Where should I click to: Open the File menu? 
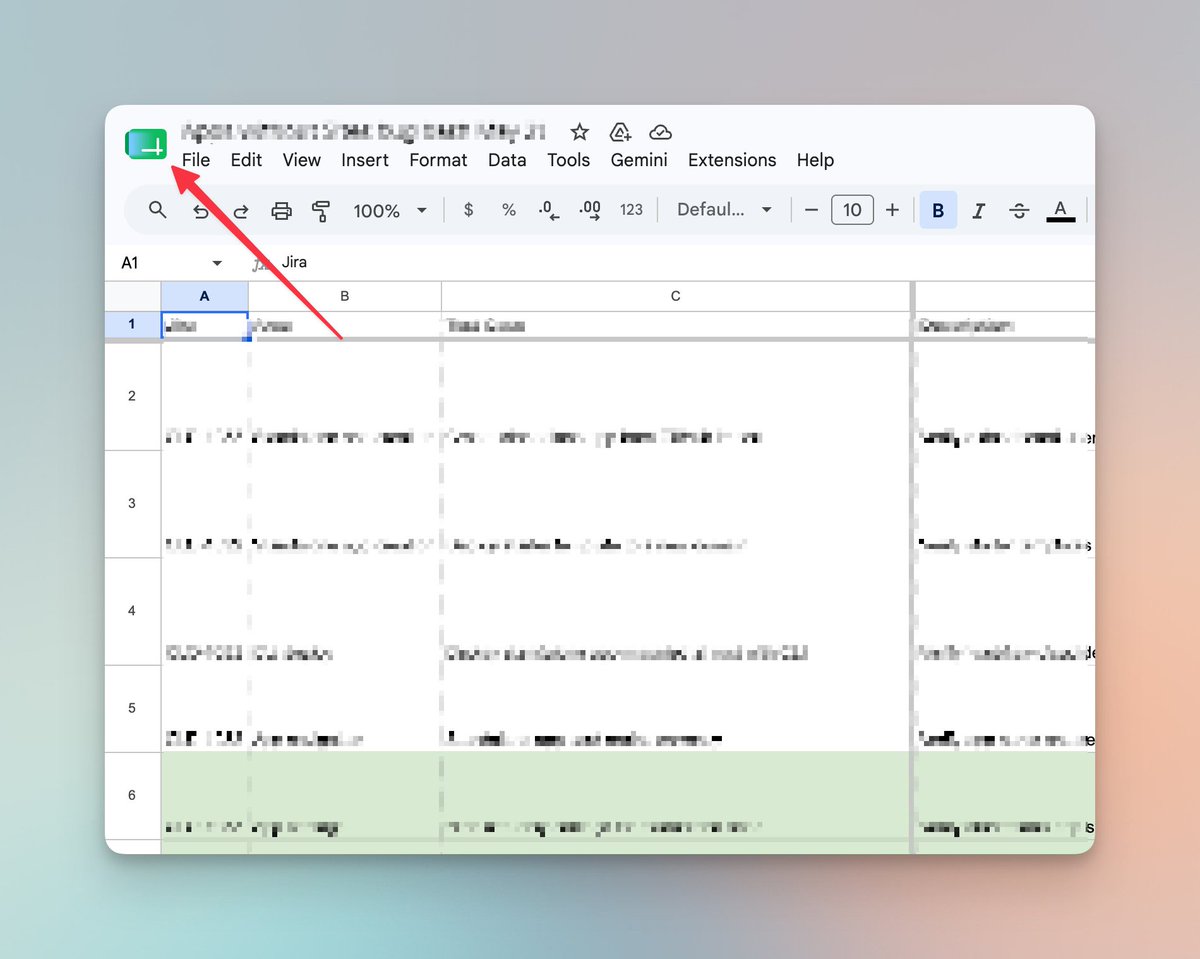point(196,160)
